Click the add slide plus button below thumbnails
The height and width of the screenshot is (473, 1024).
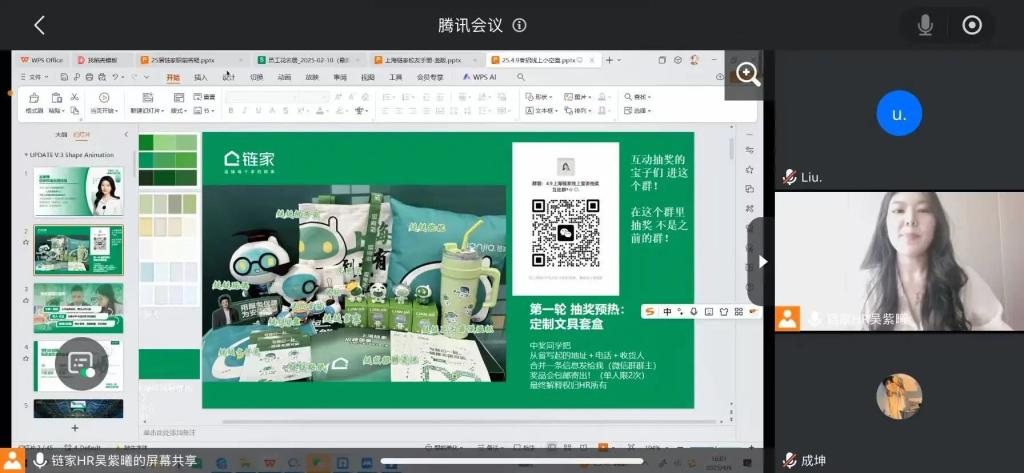74,427
